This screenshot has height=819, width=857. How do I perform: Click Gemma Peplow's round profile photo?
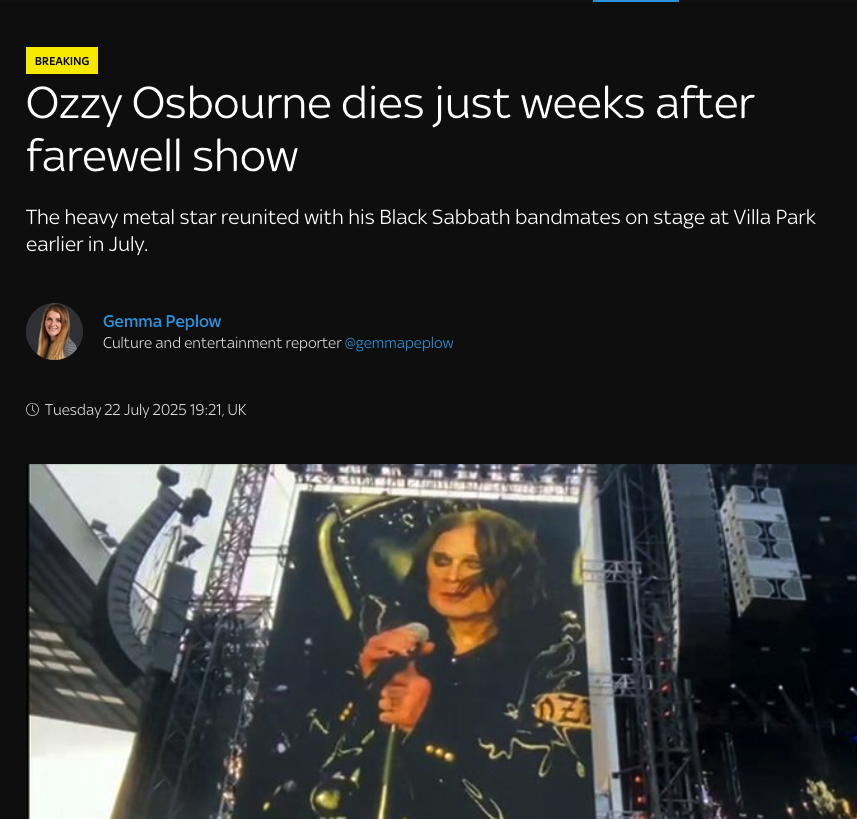pyautogui.click(x=55, y=331)
